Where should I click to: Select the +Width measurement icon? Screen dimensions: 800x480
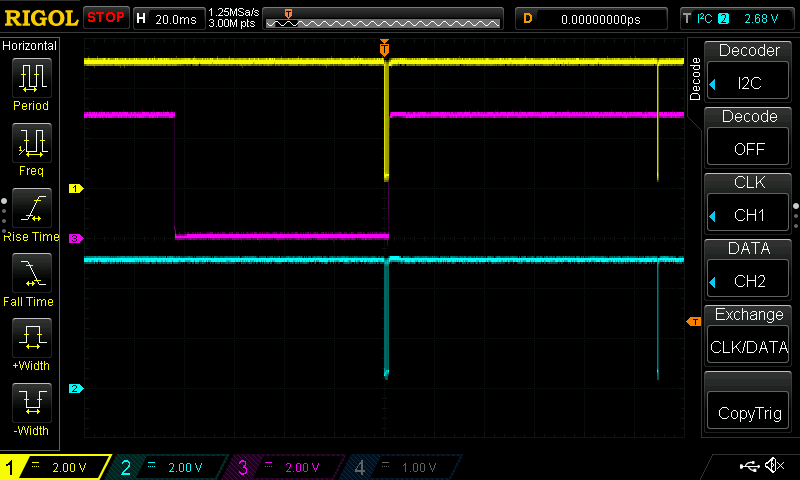[31, 338]
